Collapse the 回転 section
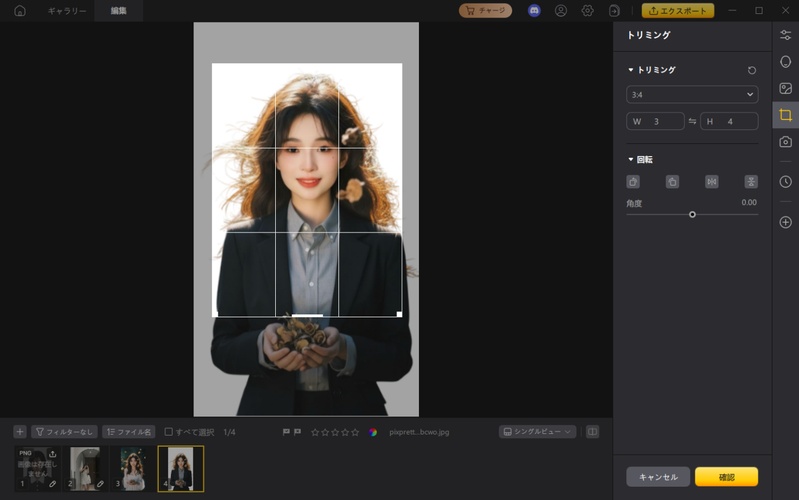This screenshot has height=500, width=799. point(630,160)
